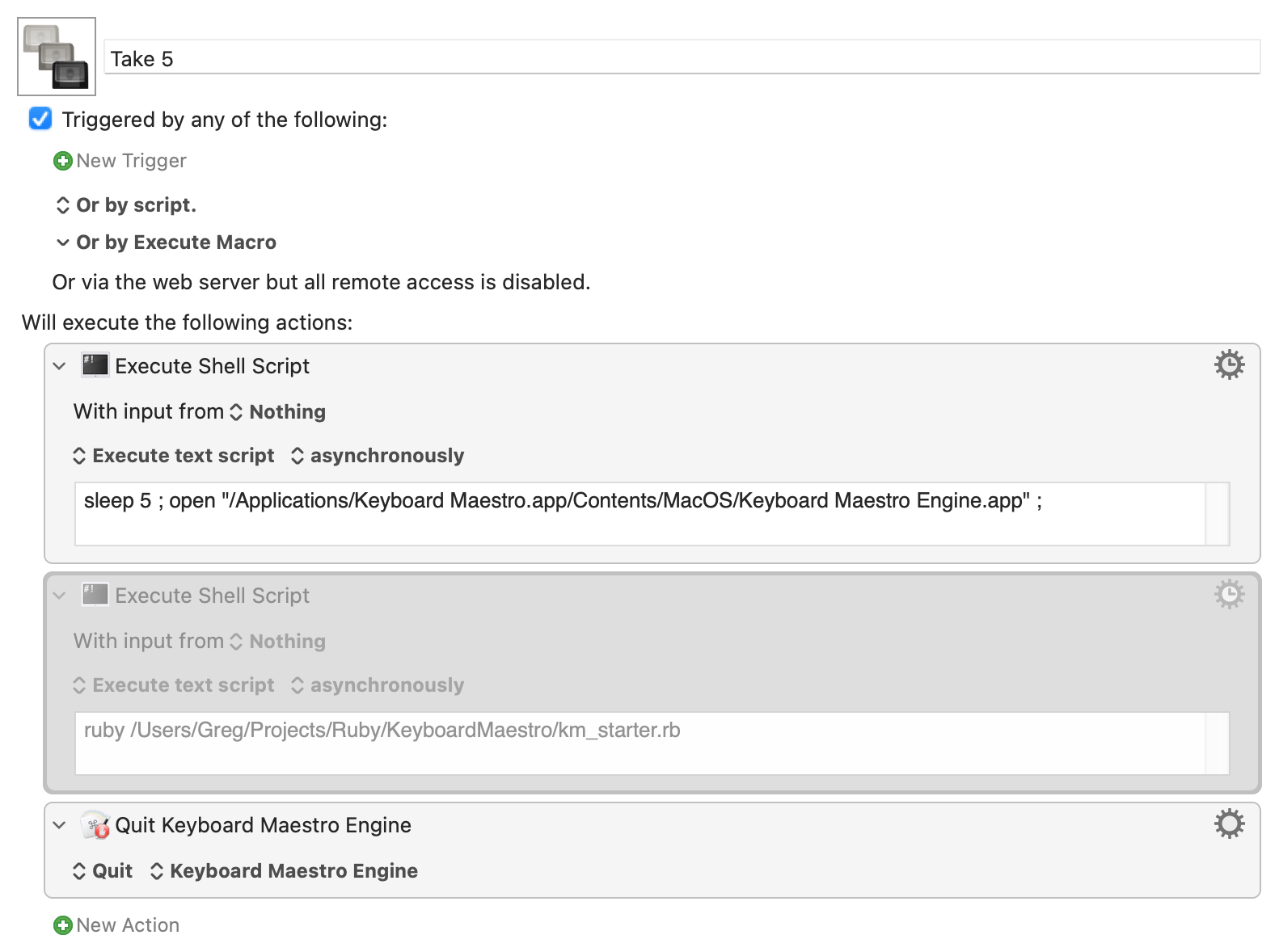Open gear menu of disabled Execute Shell Script action

tap(1229, 595)
